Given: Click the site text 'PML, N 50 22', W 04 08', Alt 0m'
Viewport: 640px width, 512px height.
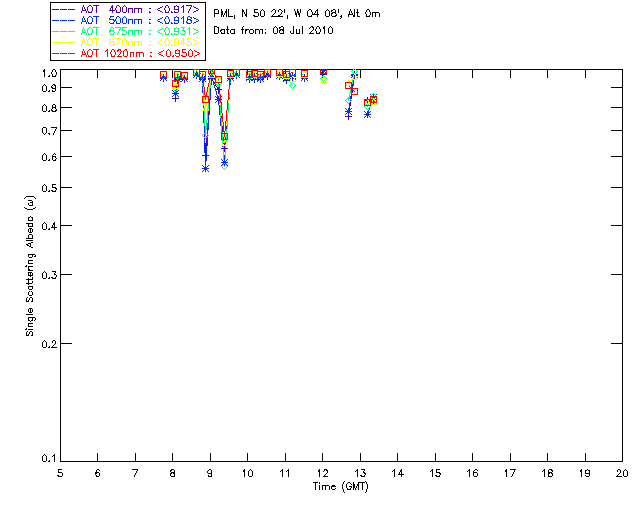Looking at the screenshot, I should pos(297,14).
